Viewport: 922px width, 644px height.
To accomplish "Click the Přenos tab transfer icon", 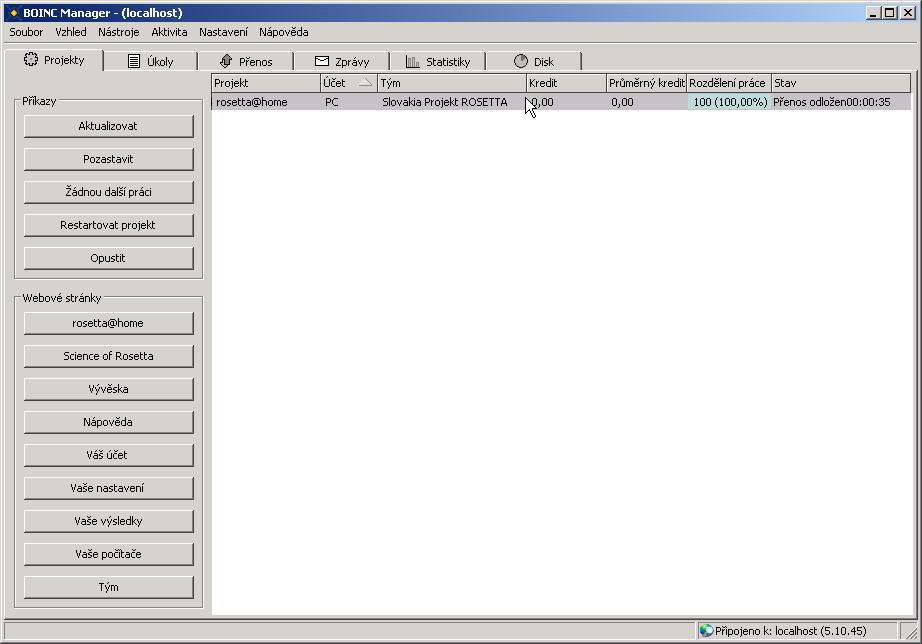I will pos(226,61).
